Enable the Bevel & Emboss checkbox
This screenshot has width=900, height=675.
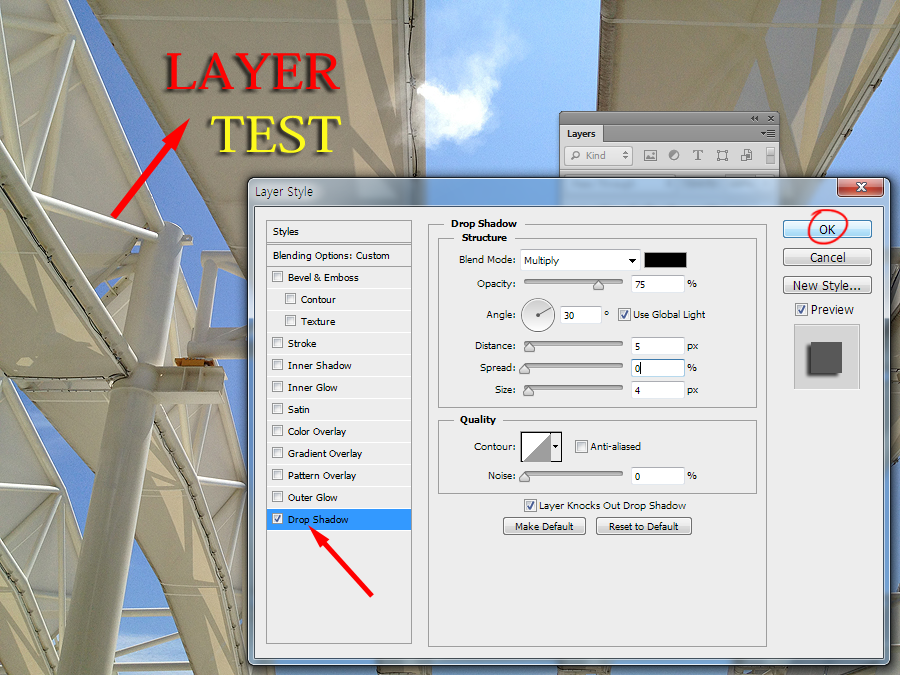point(278,277)
